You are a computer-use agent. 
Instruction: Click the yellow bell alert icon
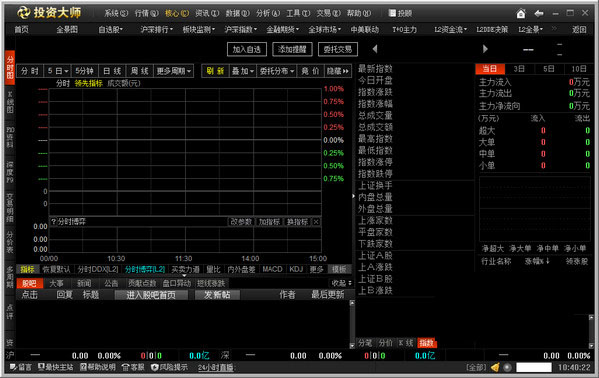click(495, 368)
